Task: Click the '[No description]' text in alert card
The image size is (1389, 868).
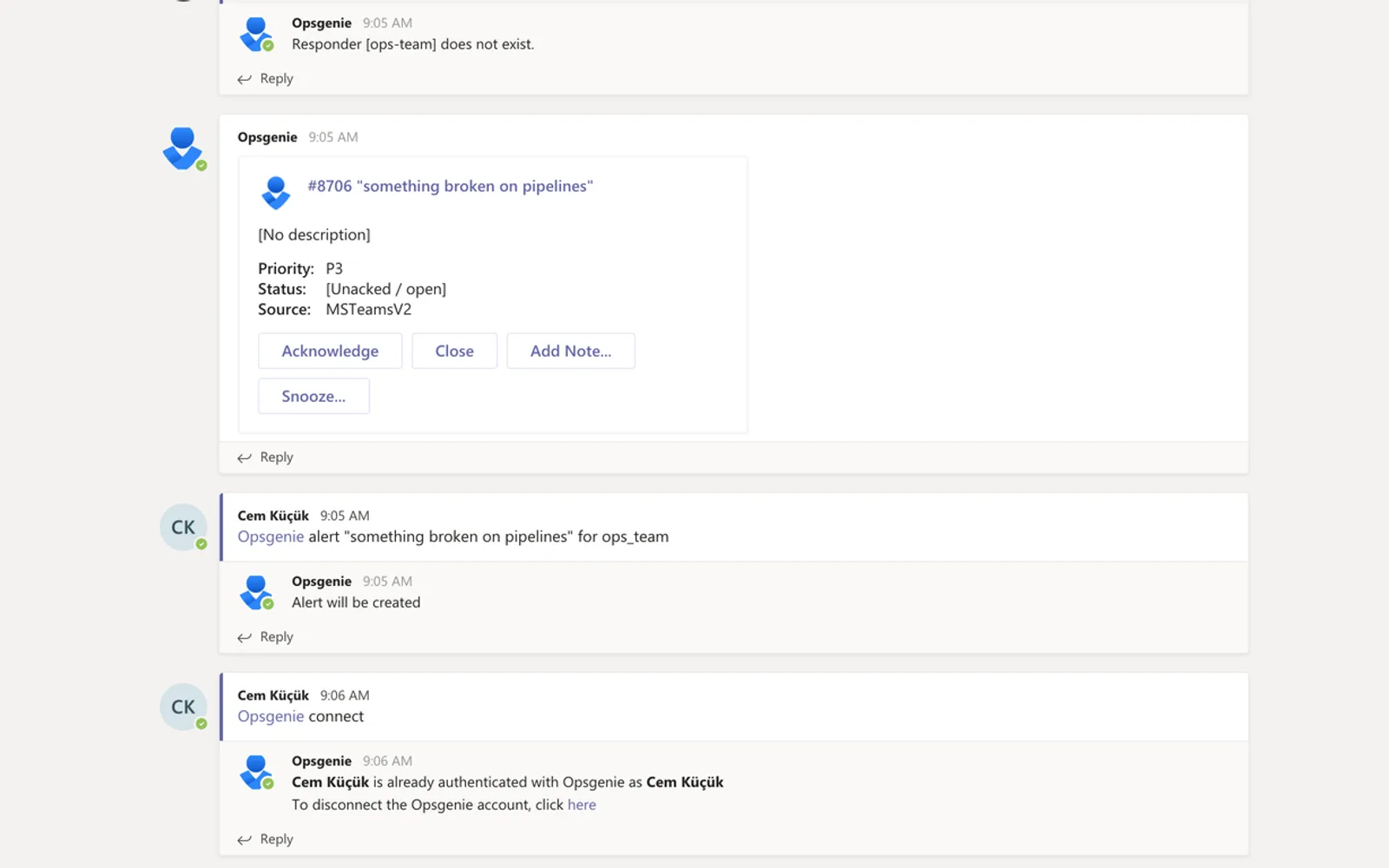Action: coord(314,234)
